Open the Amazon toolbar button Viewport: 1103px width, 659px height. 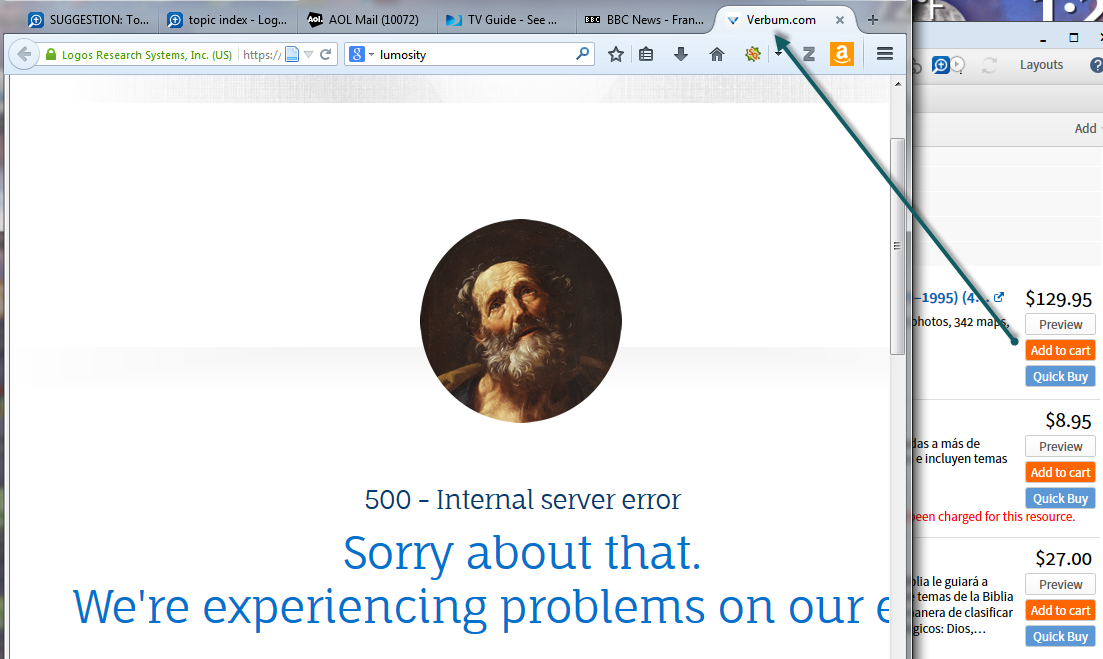[x=841, y=54]
